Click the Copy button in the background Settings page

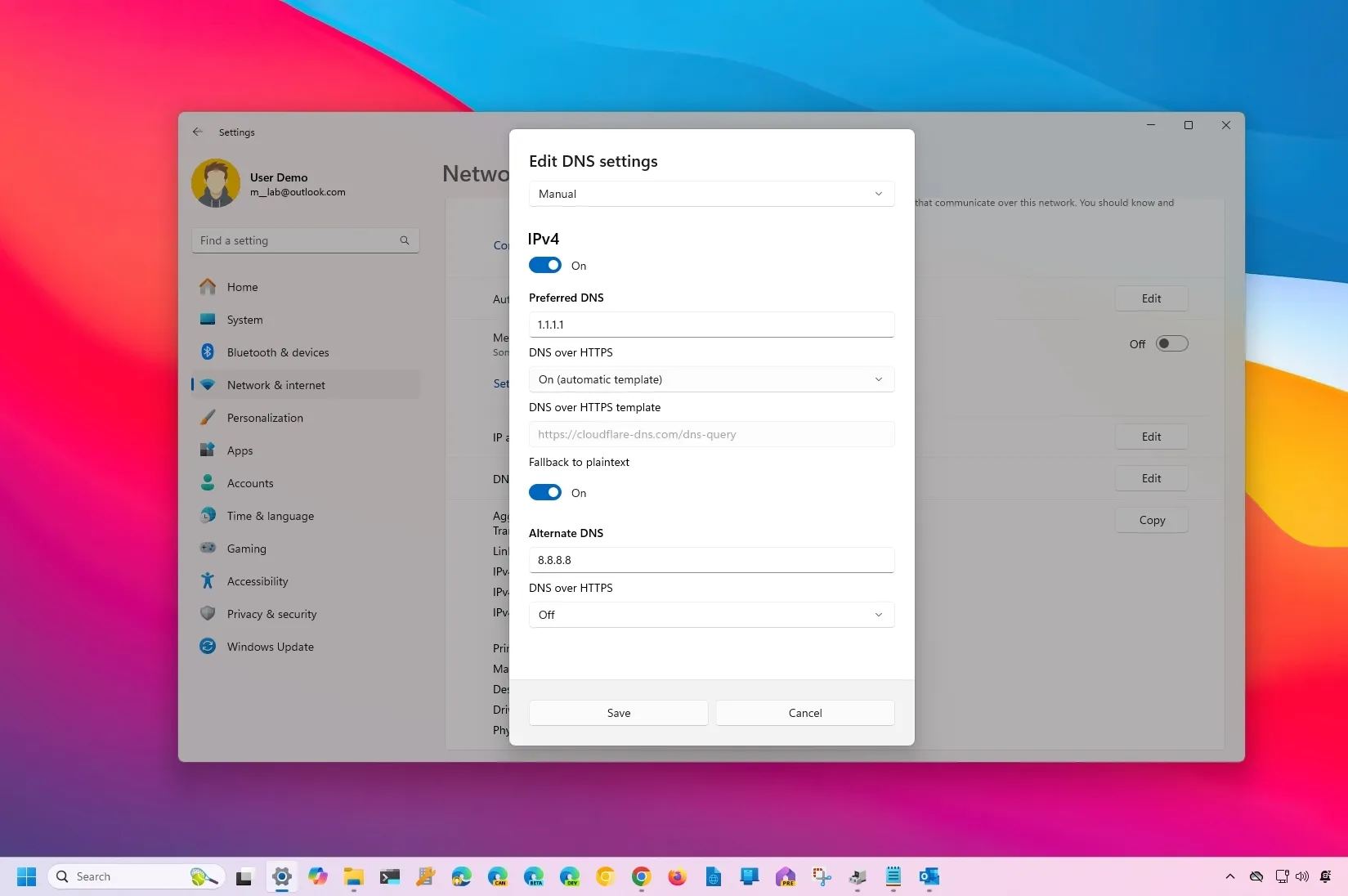point(1152,520)
